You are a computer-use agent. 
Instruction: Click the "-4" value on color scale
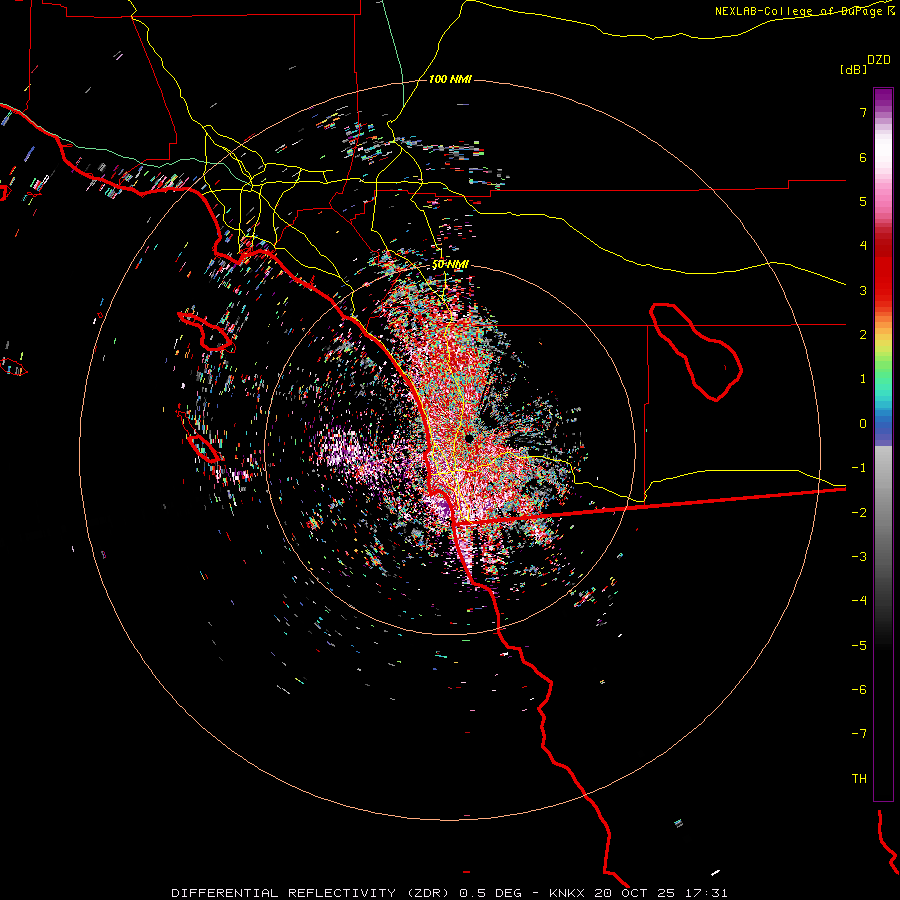click(x=859, y=601)
